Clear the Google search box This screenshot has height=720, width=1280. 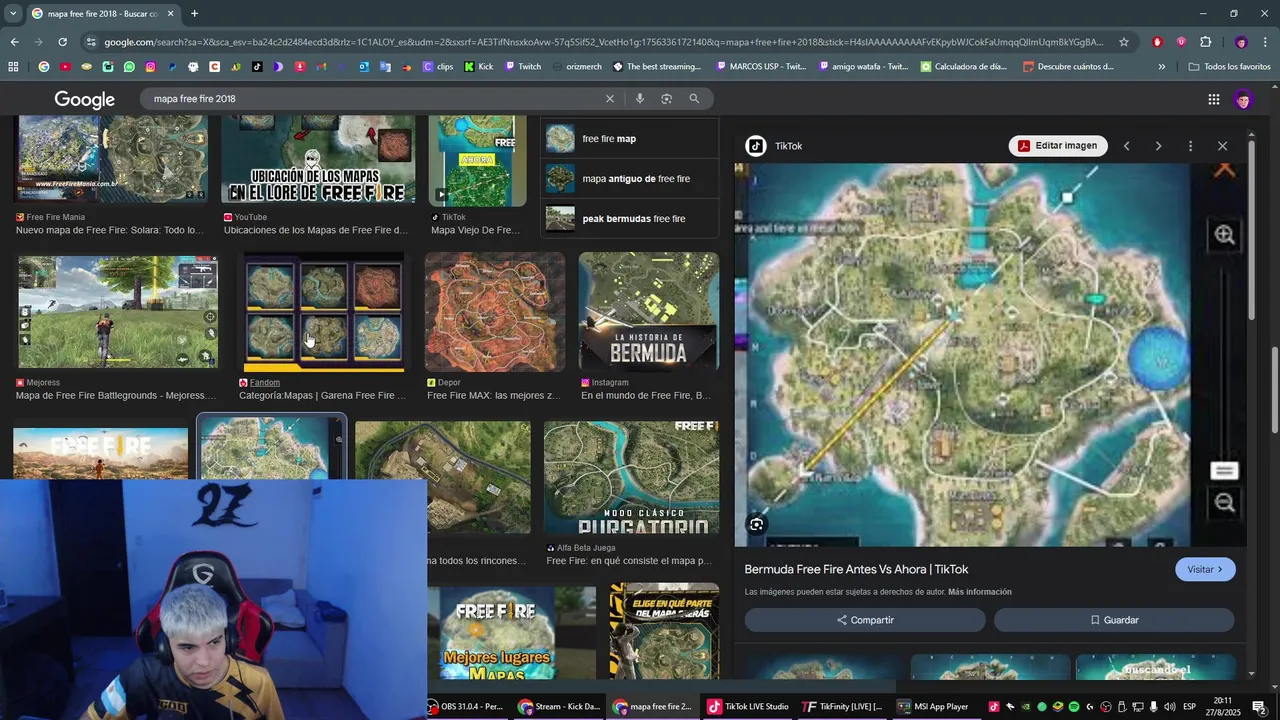[610, 99]
